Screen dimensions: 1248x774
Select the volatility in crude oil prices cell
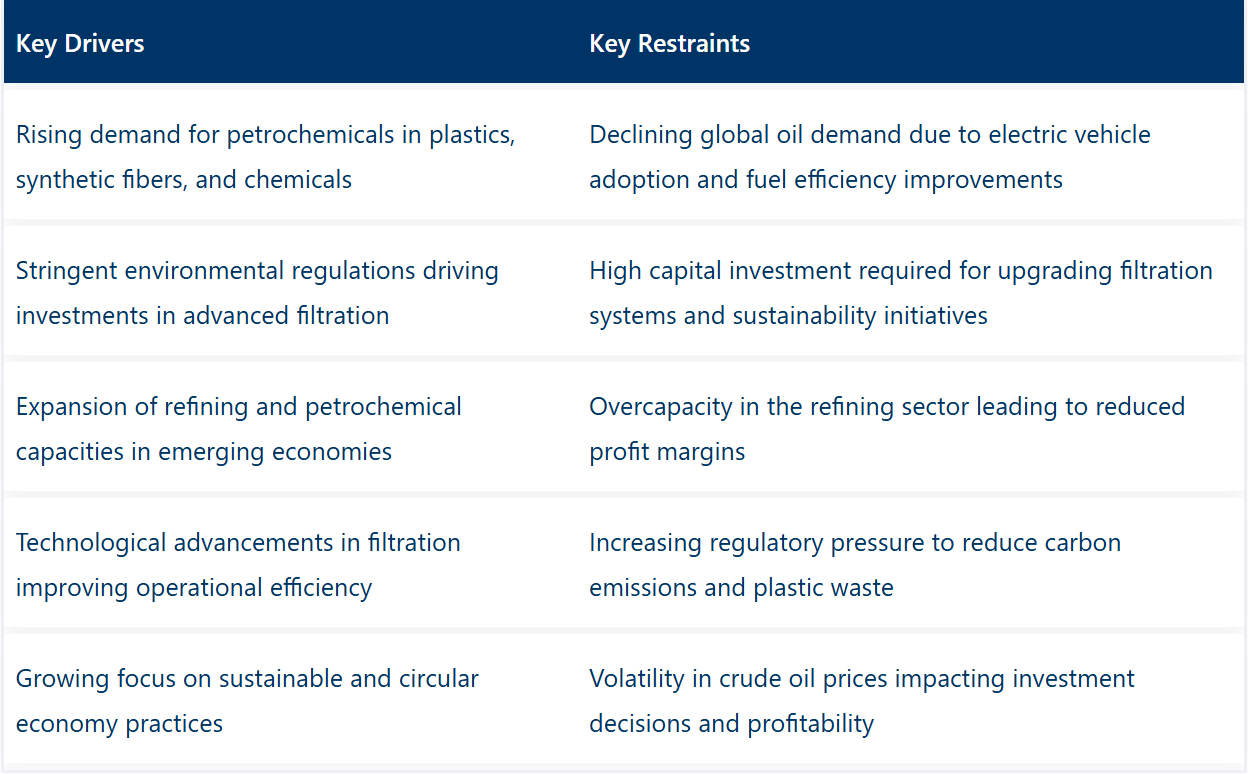[x=911, y=701]
